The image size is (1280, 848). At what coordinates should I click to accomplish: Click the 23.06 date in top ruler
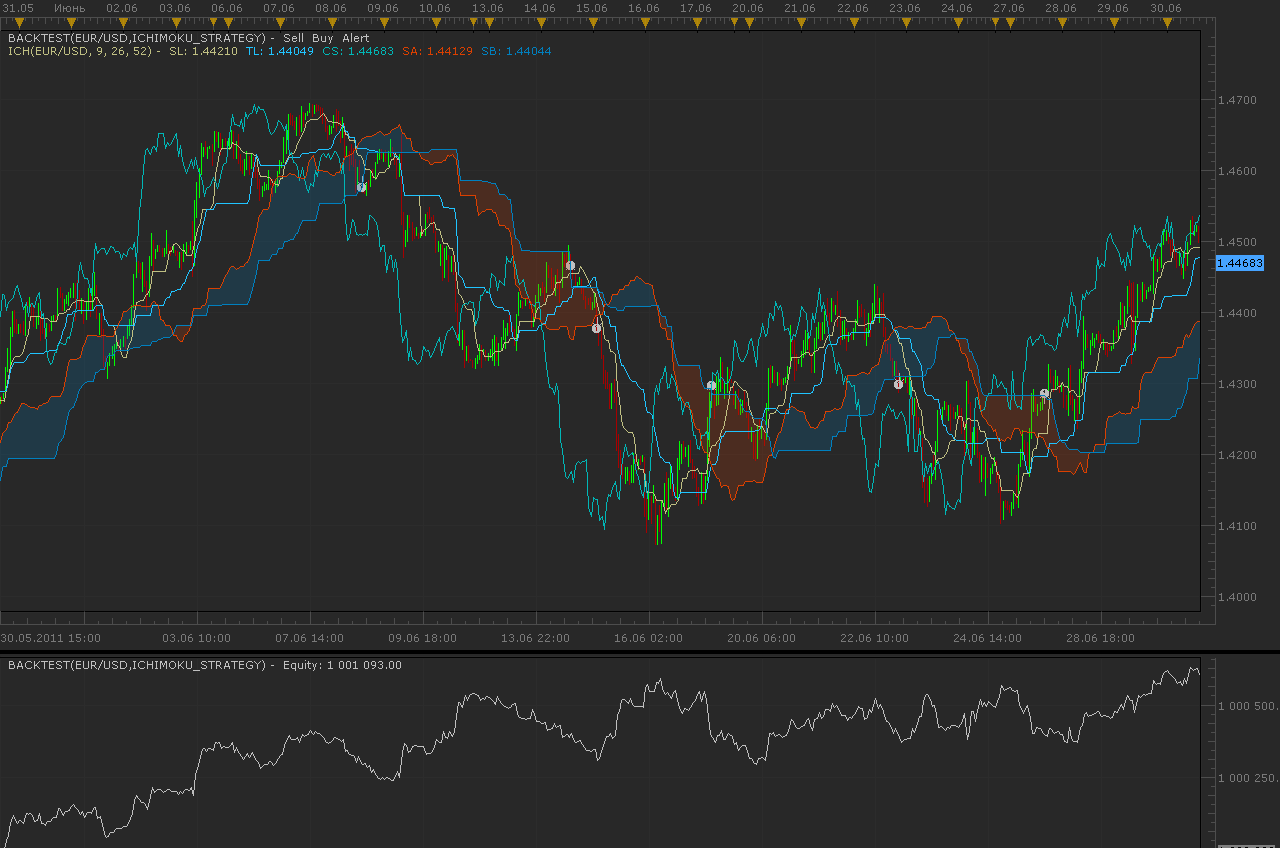(905, 8)
